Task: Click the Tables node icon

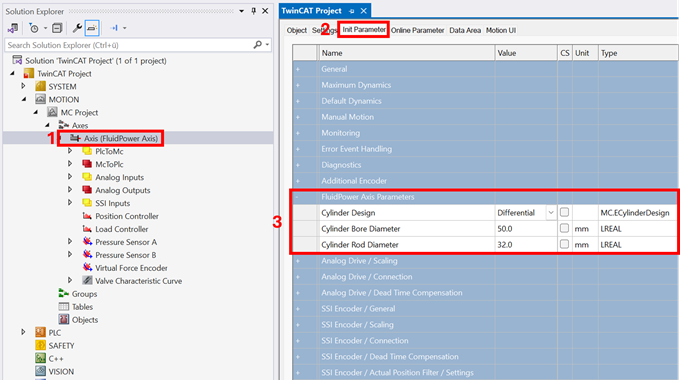Action: pyautogui.click(x=64, y=307)
